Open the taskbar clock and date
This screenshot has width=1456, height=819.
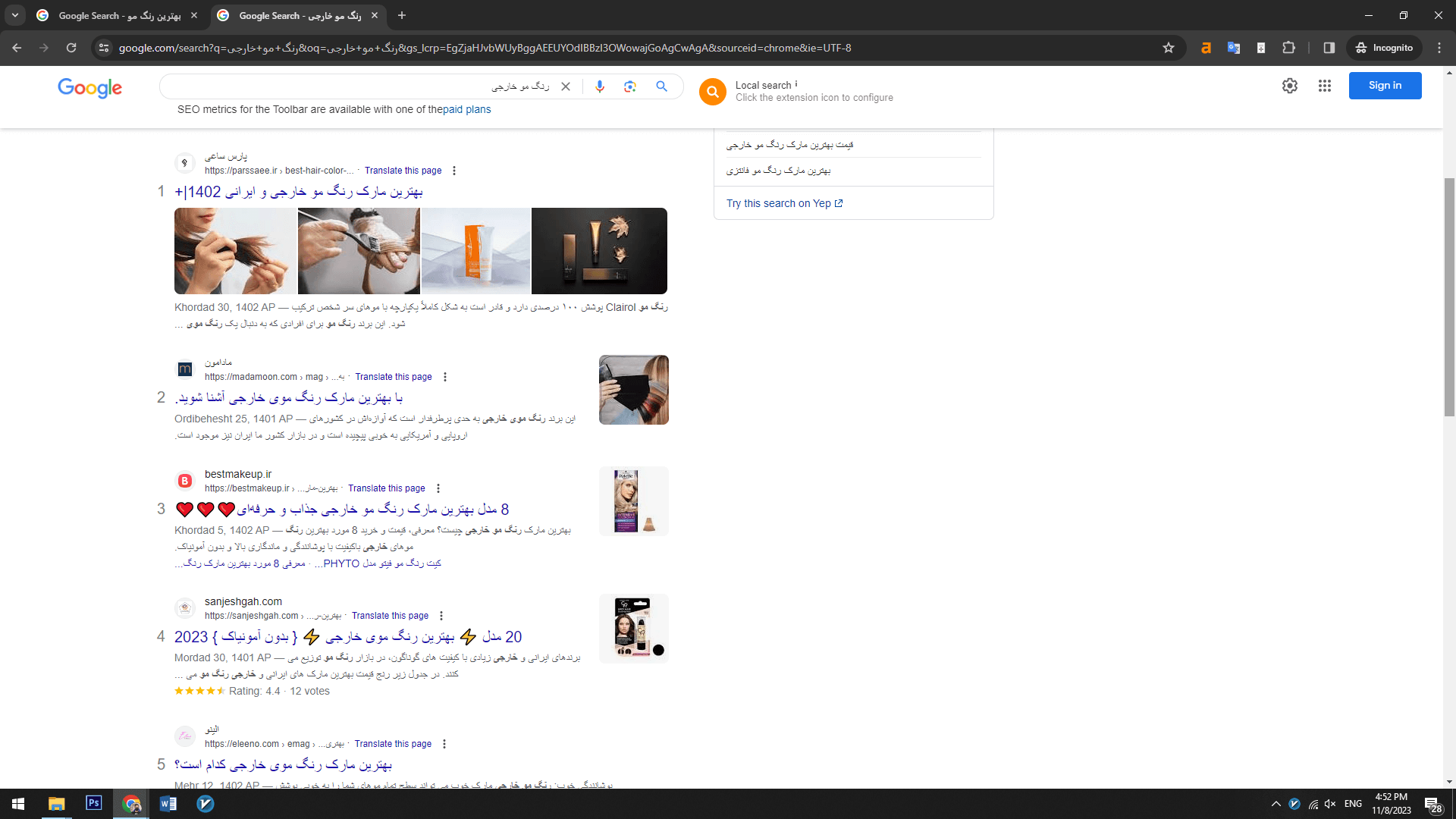pyautogui.click(x=1392, y=804)
